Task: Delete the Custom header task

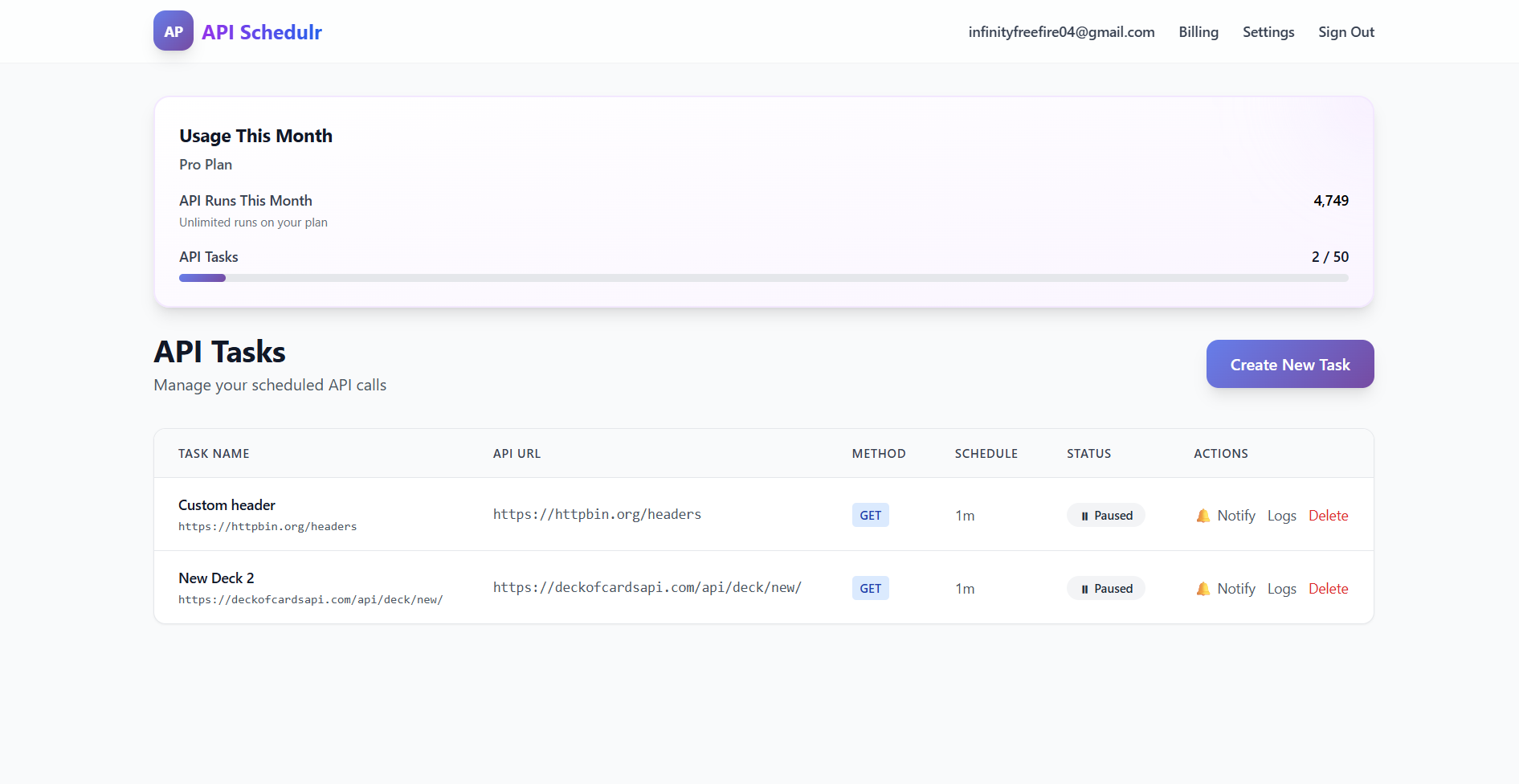Action: tap(1328, 515)
